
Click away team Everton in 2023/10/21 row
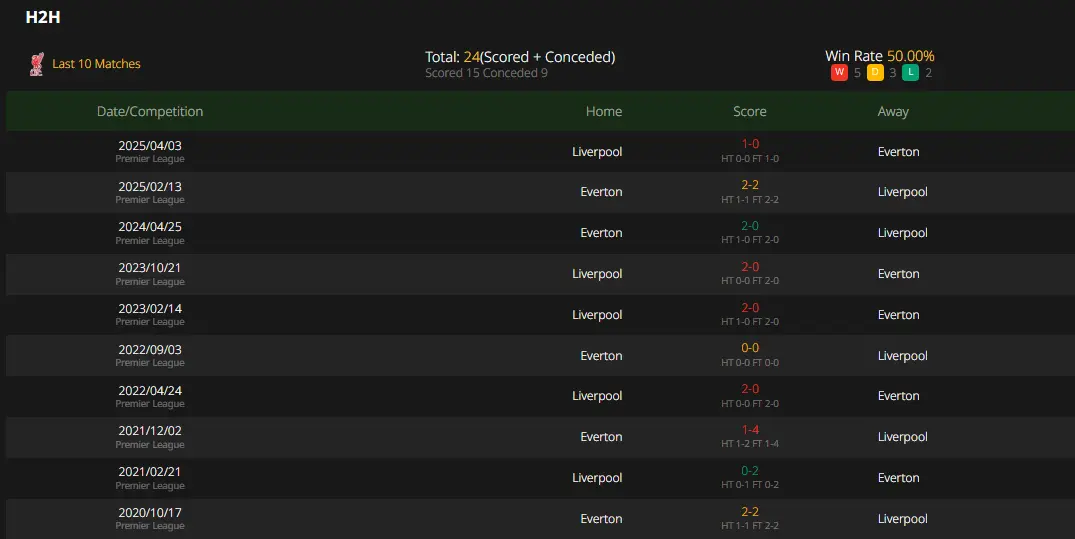coord(898,274)
